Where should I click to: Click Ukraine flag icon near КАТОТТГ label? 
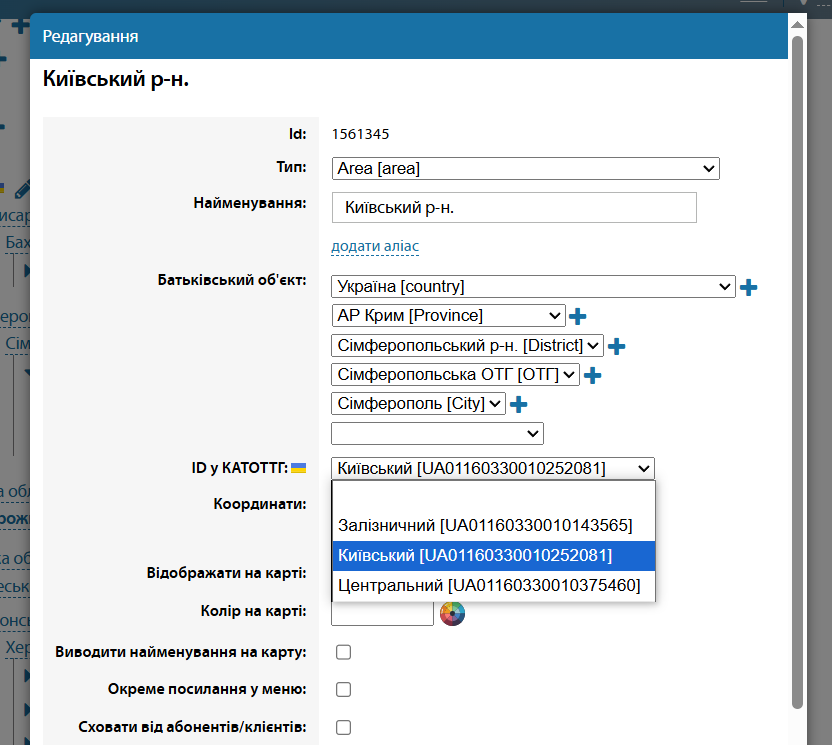[298, 467]
